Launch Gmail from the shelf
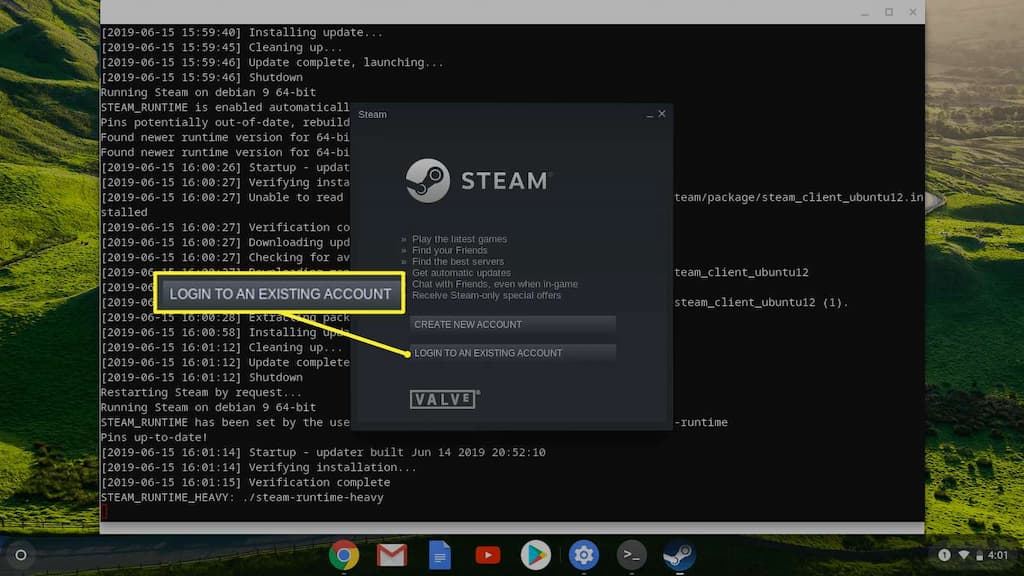The height and width of the screenshot is (576, 1024). 392,555
